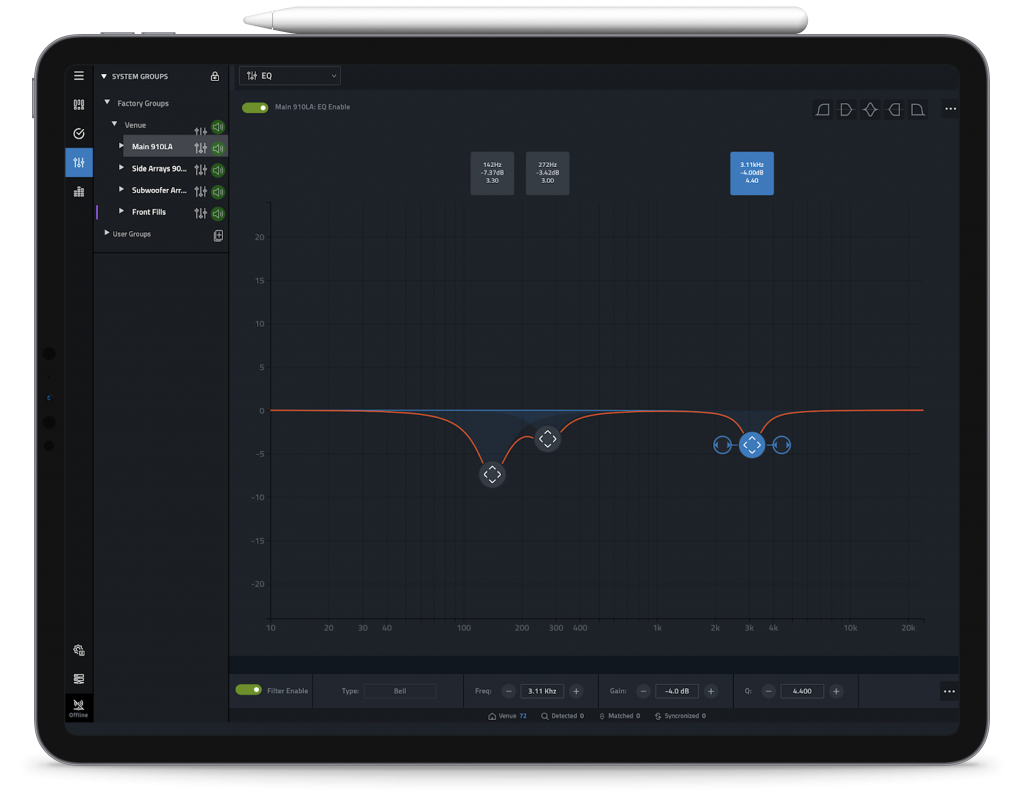The image size is (1024, 800).
Task: Disable the Main 910LA EQ Enable toggle
Action: click(x=255, y=106)
